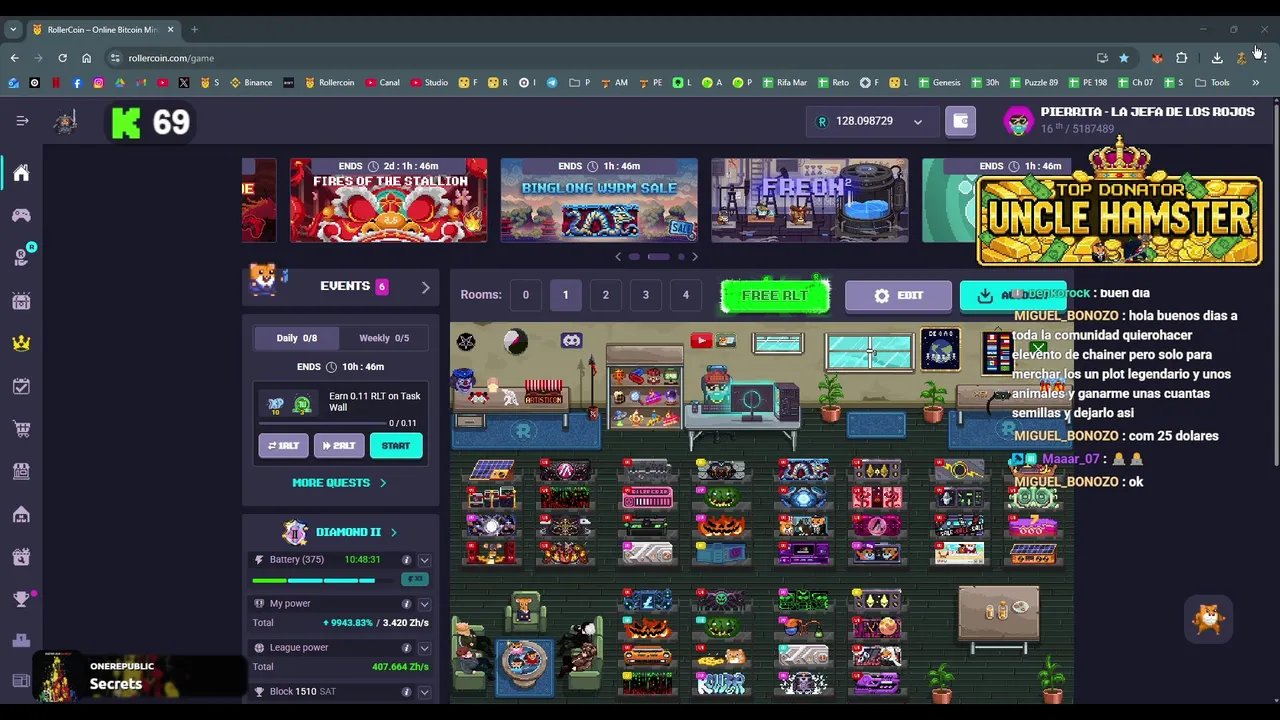
Task: Open the balance currency dropdown arrow
Action: pos(917,122)
